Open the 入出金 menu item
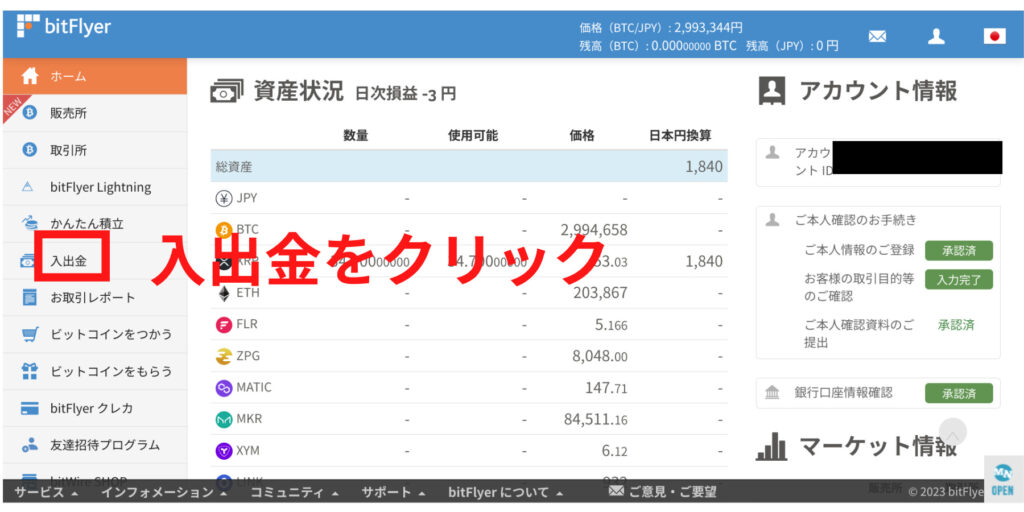The width and height of the screenshot is (1024, 512). pos(95,261)
